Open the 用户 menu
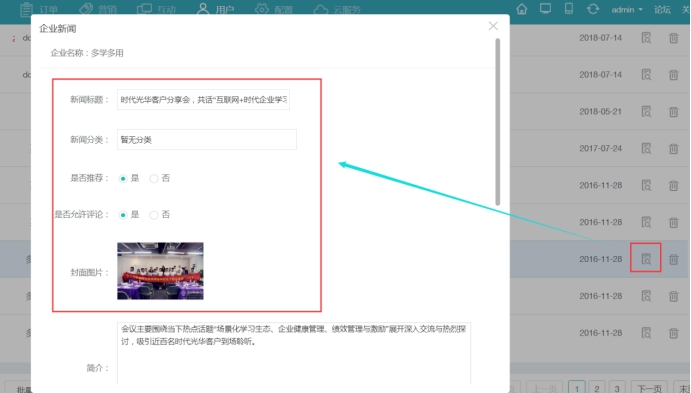Image resolution: width=691 pixels, height=393 pixels. pos(215,9)
